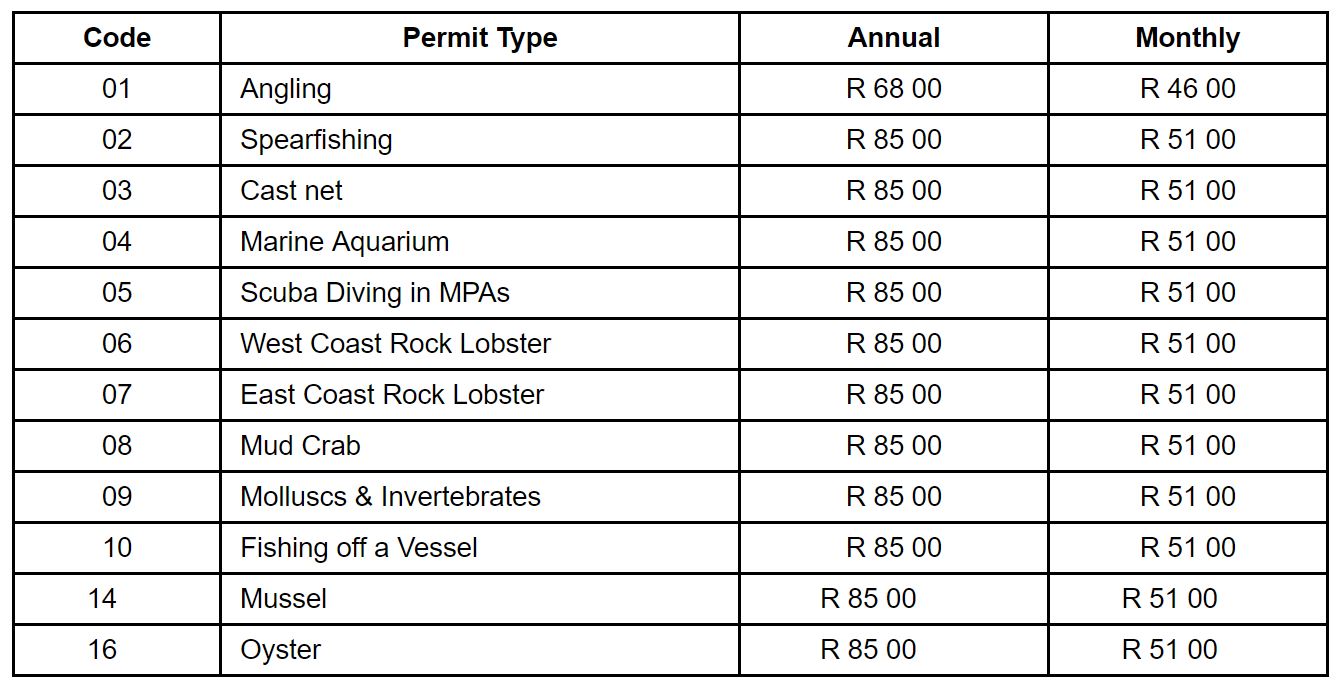Click the Permit Type column header

[x=480, y=38]
